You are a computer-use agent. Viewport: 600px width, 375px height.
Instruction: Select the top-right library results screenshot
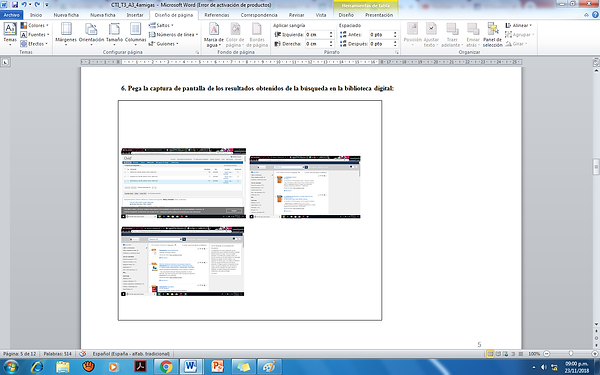click(305, 187)
